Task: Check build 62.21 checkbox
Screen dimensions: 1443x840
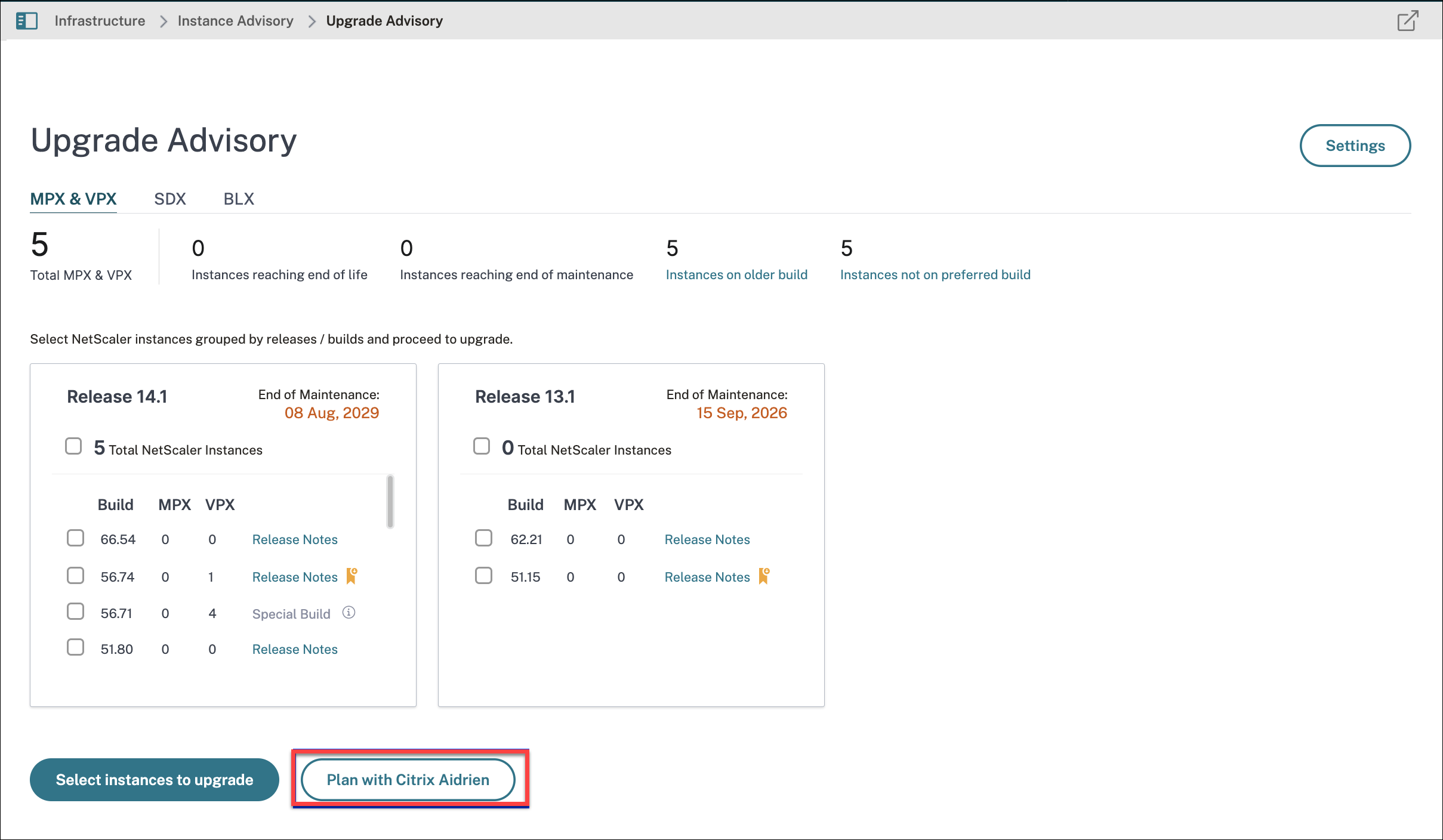Action: tap(483, 538)
